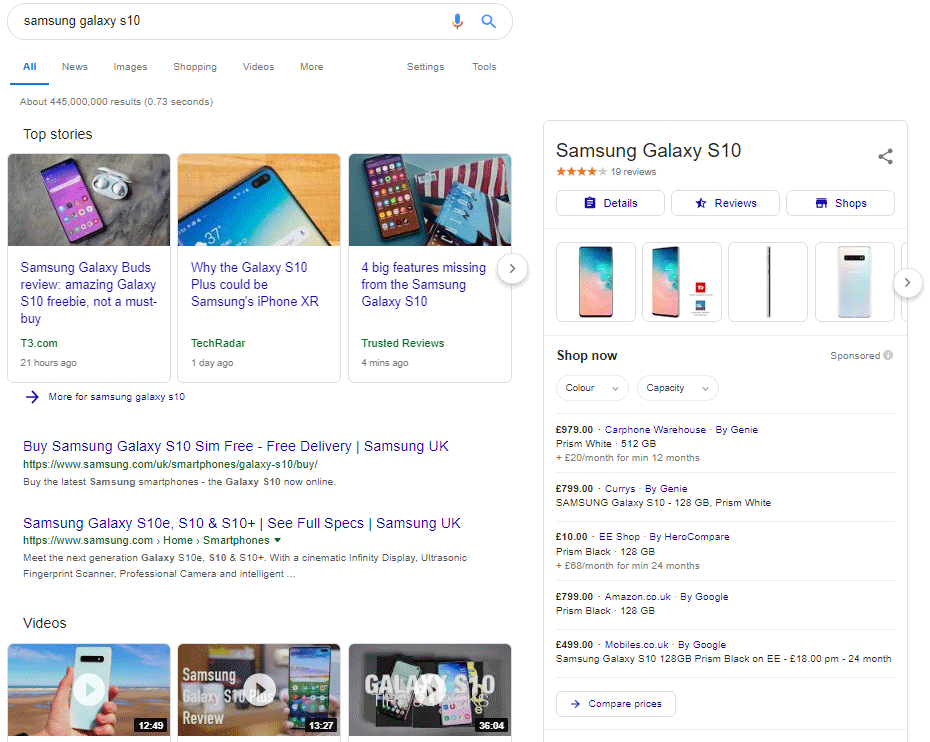The height and width of the screenshot is (742, 930).
Task: Switch to the Shopping tab
Action: pos(194,67)
